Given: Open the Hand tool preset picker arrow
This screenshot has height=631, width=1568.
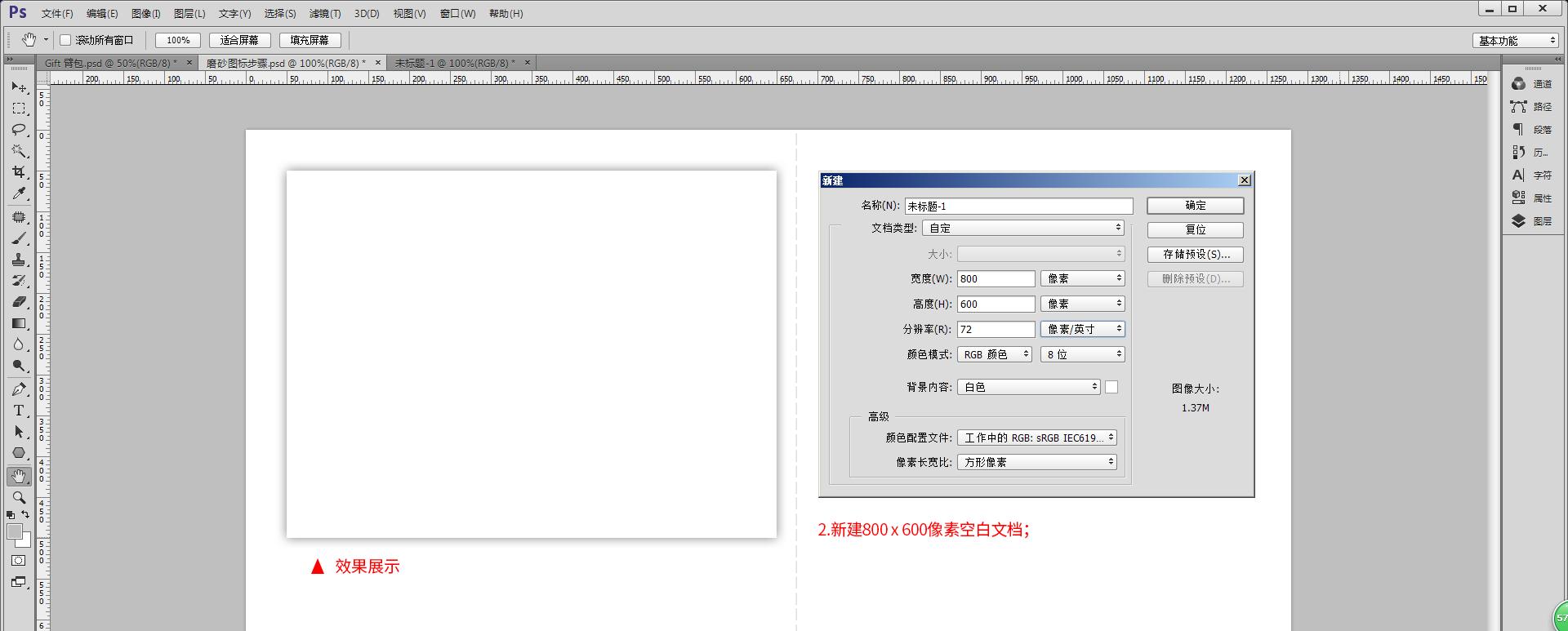Looking at the screenshot, I should coord(46,40).
